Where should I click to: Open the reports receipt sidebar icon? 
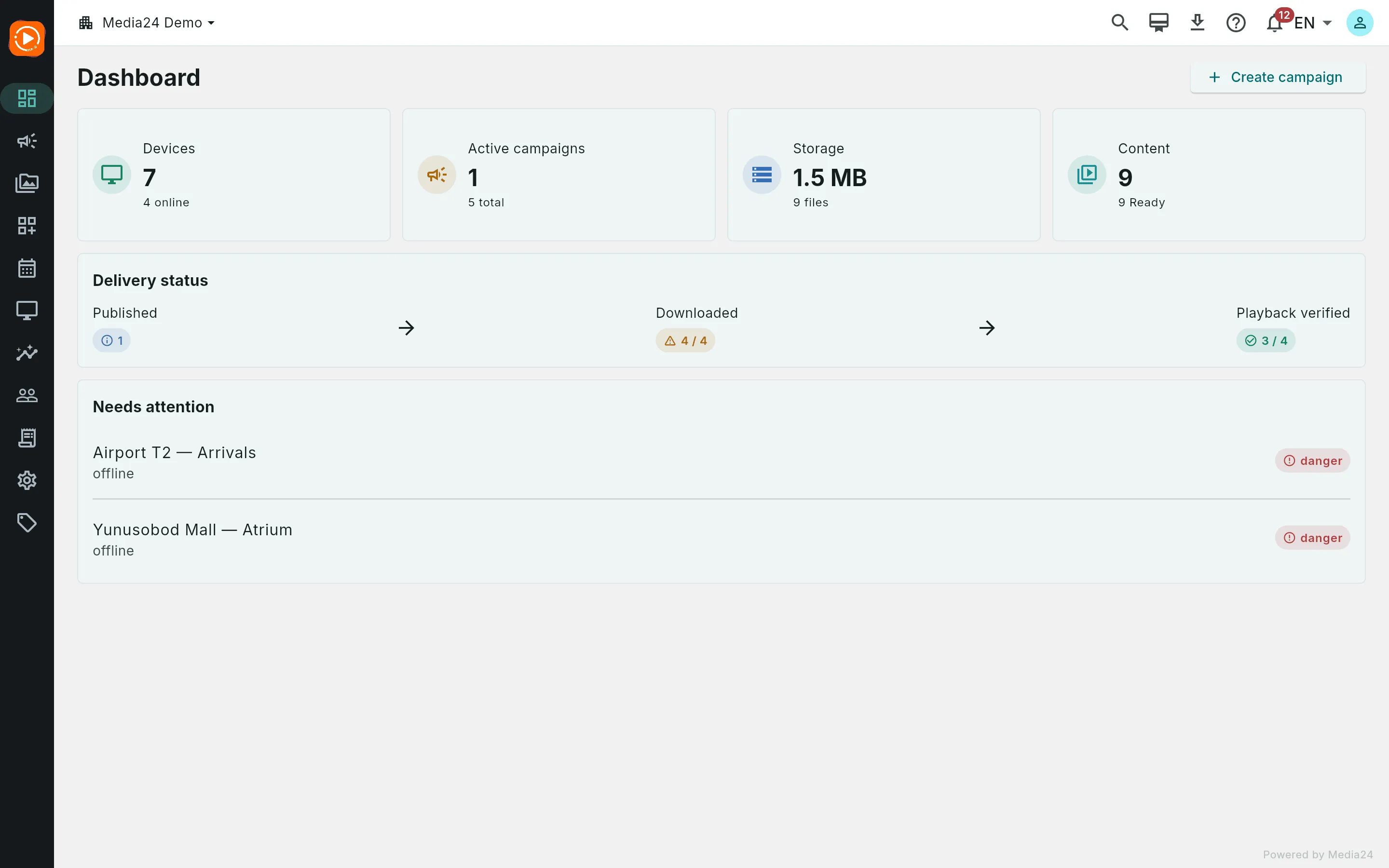tap(27, 438)
